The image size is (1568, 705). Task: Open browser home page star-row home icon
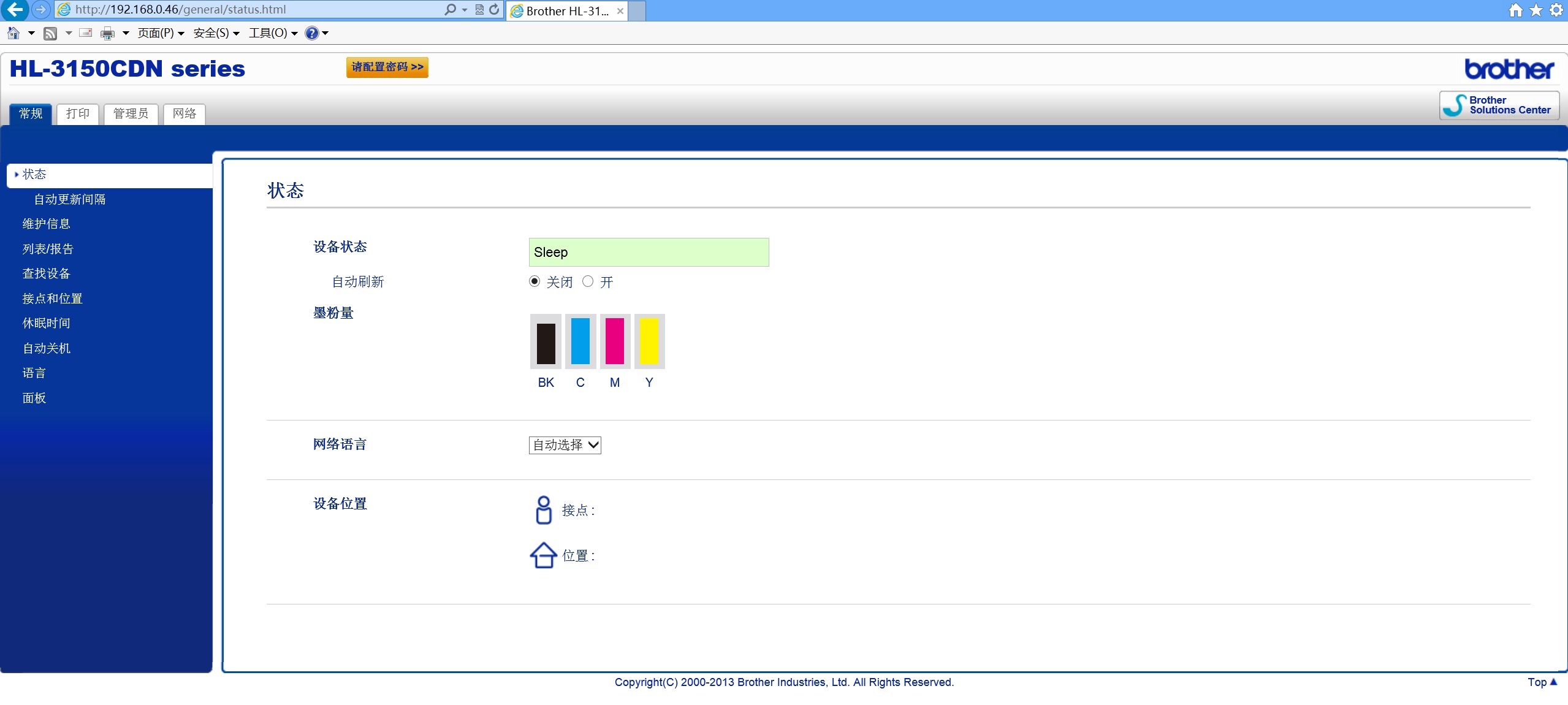tap(1516, 10)
